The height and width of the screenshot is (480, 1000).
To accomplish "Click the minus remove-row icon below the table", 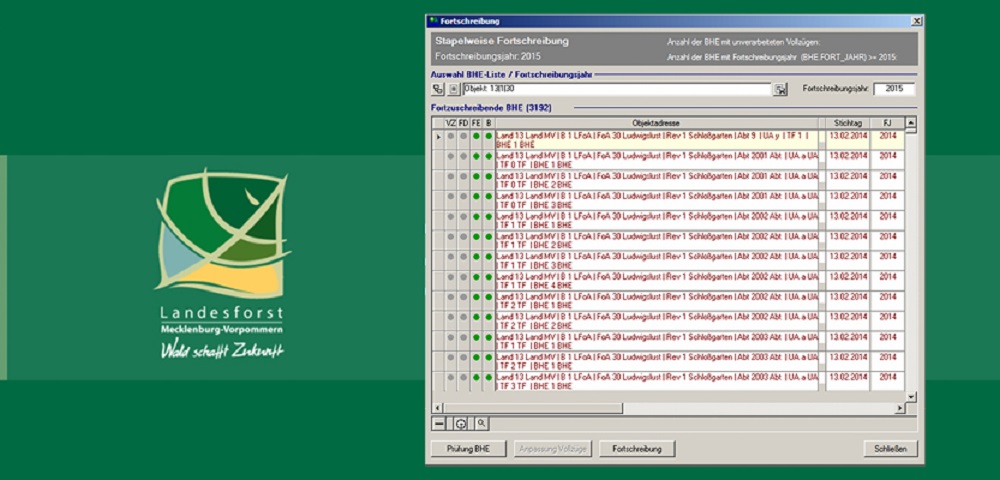I will pyautogui.click(x=439, y=423).
